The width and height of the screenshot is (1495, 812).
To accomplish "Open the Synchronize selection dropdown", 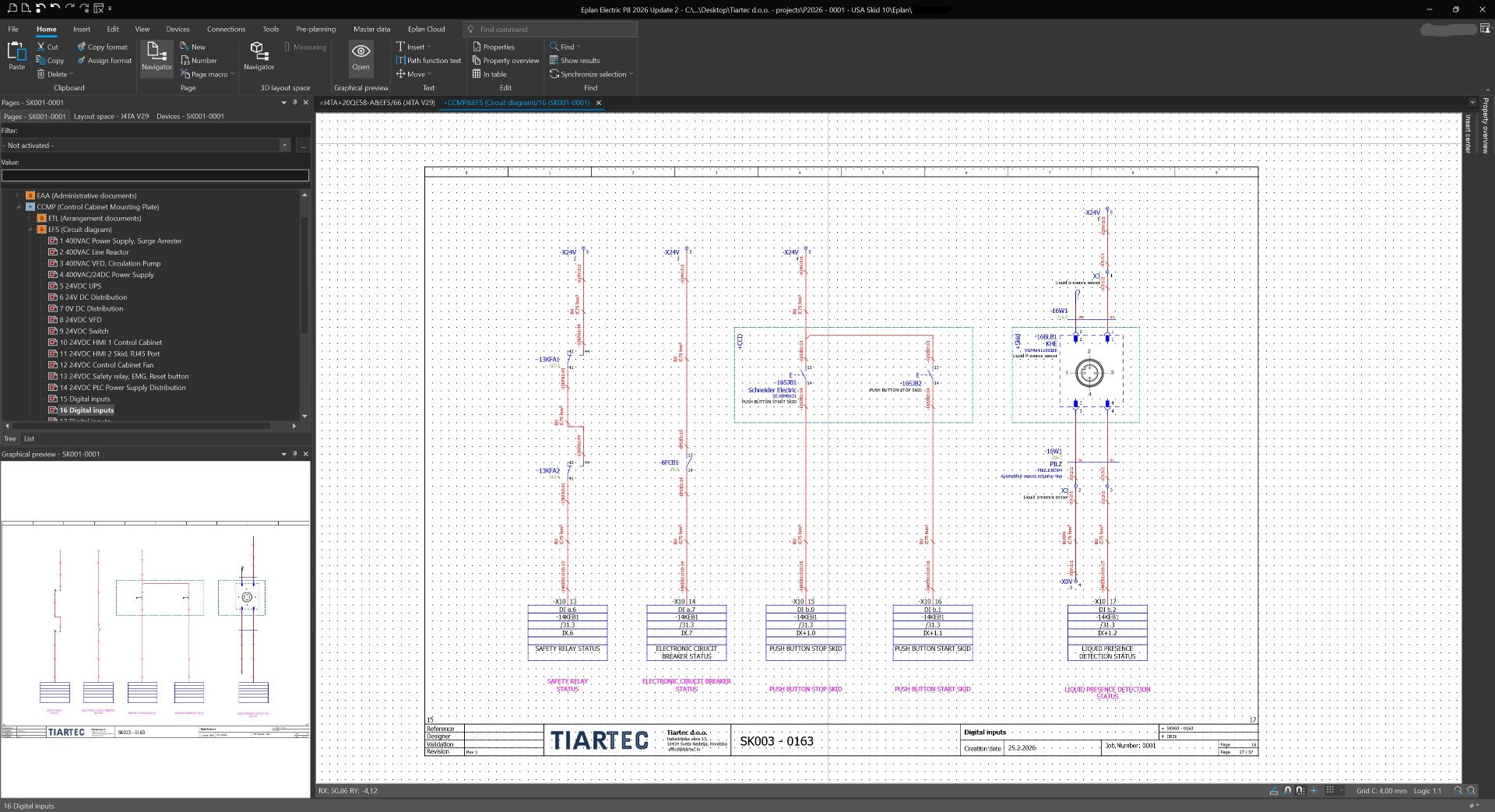I will pos(631,75).
